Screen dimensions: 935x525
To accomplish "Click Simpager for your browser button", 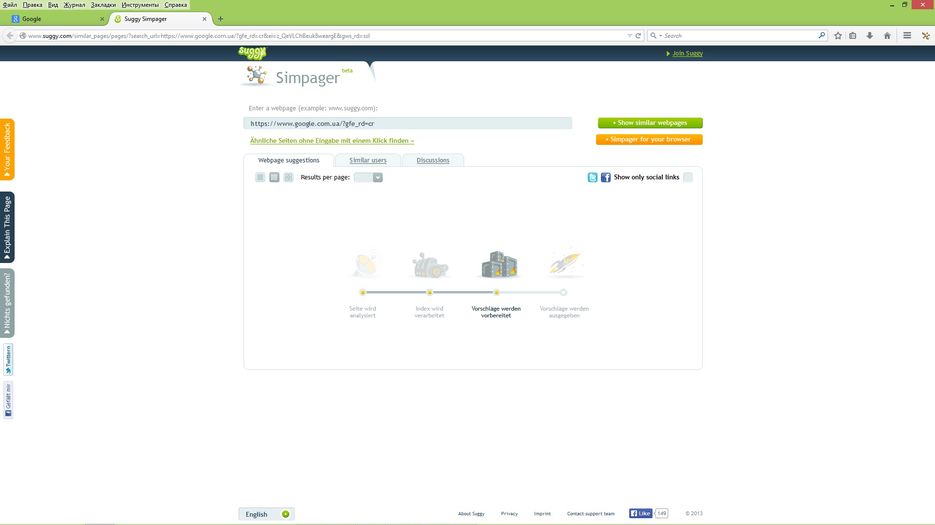I will [649, 140].
